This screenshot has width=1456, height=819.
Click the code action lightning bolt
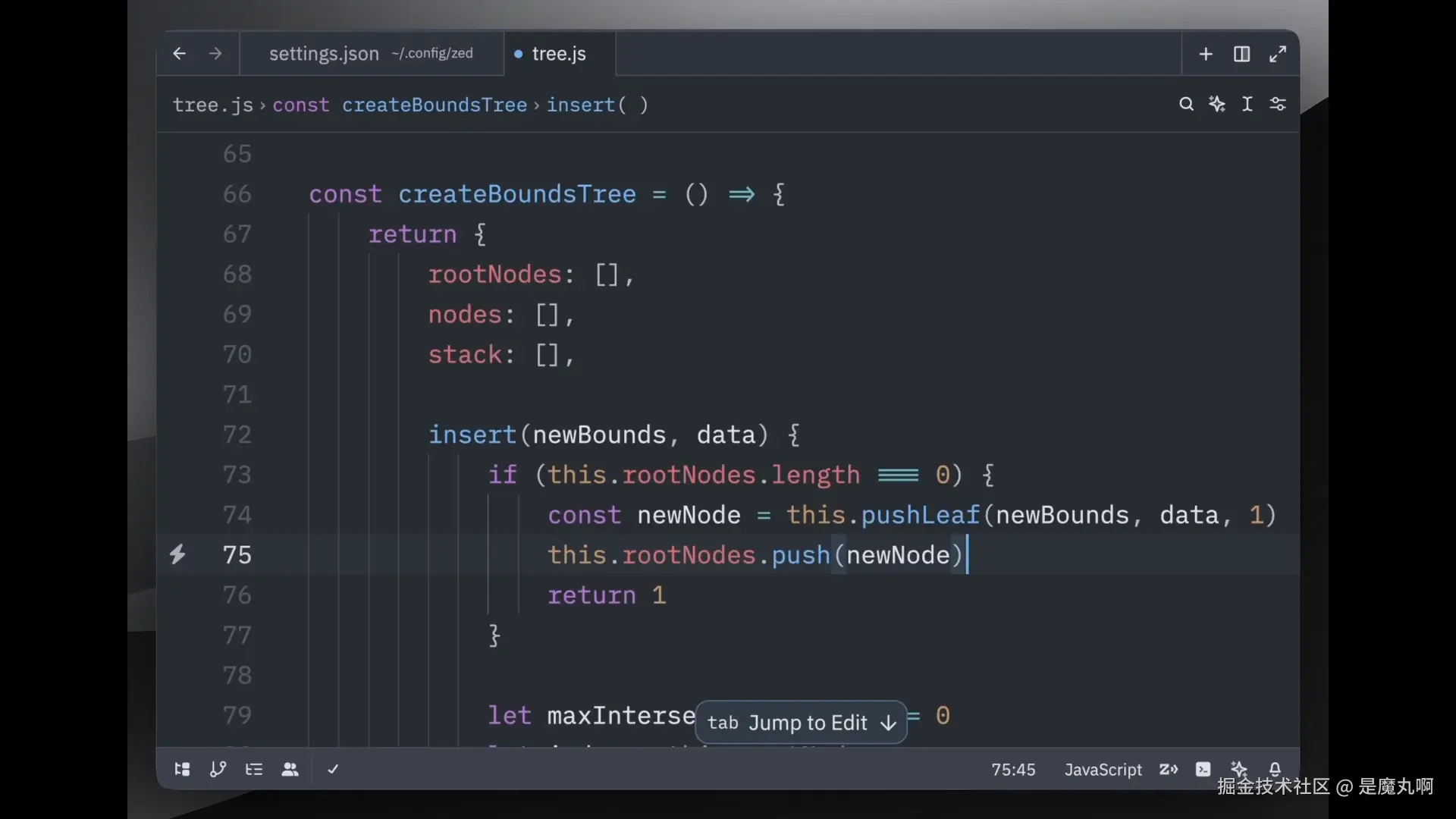tap(177, 554)
